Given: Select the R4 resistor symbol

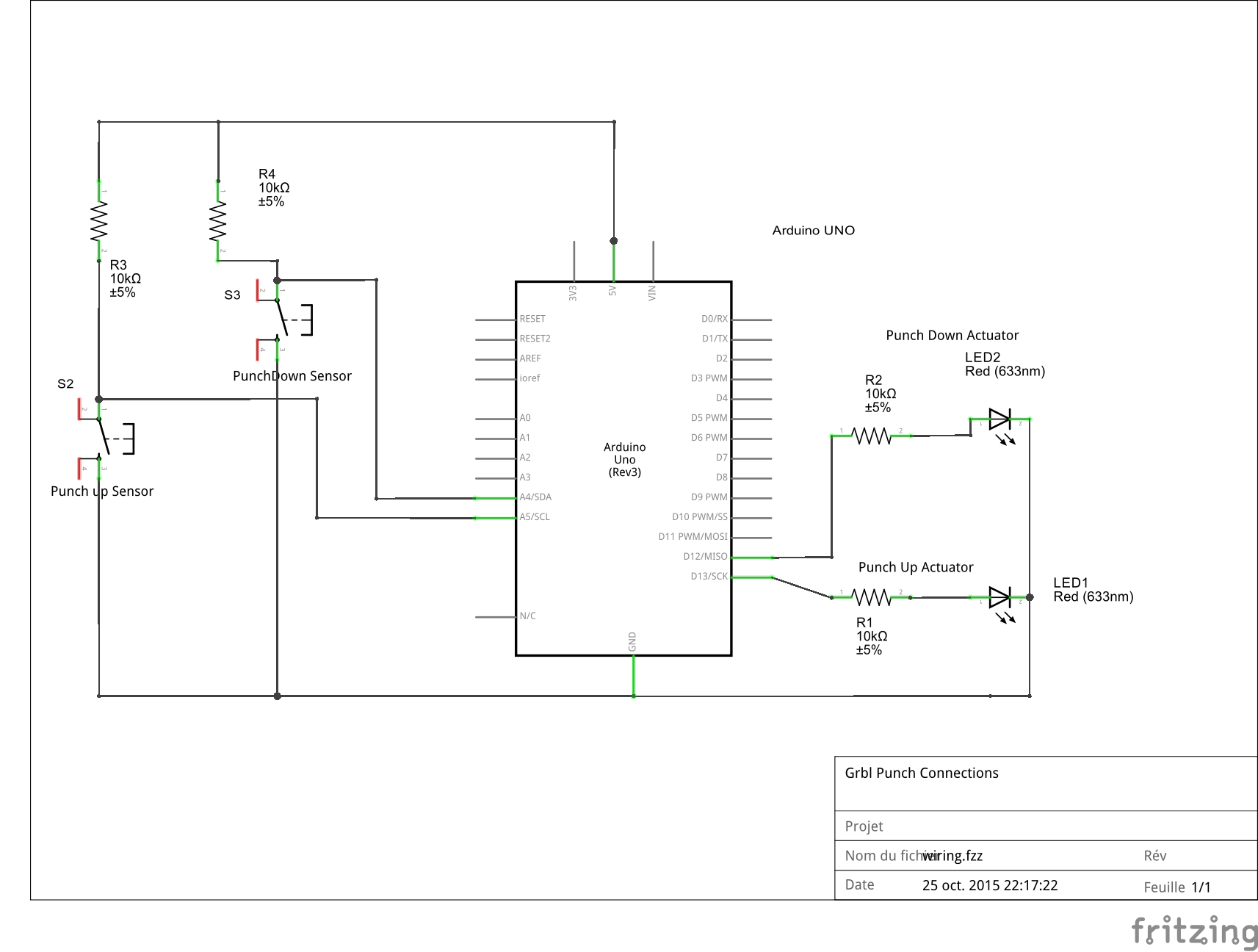Looking at the screenshot, I should (217, 221).
